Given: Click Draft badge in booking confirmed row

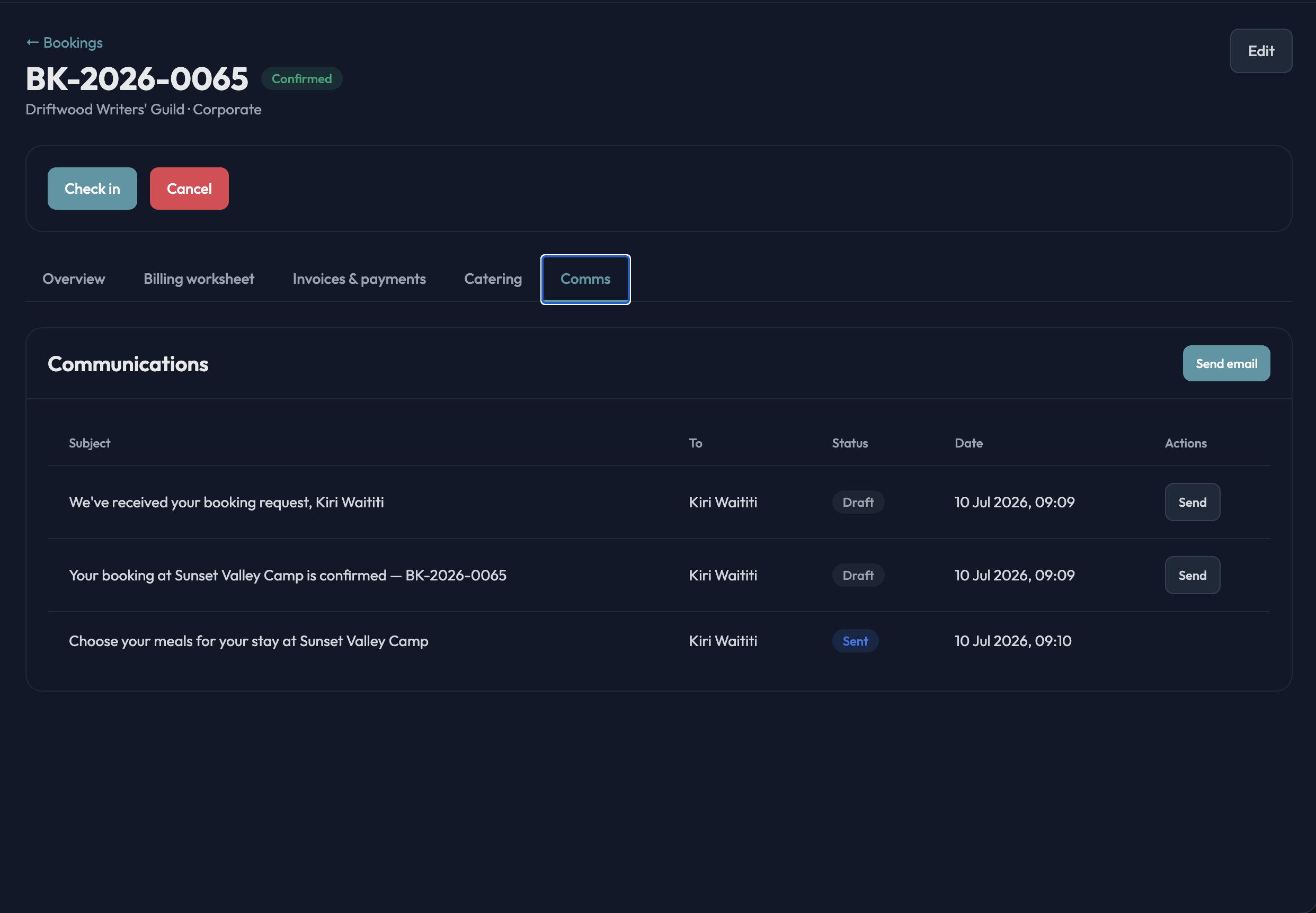Looking at the screenshot, I should [x=857, y=576].
